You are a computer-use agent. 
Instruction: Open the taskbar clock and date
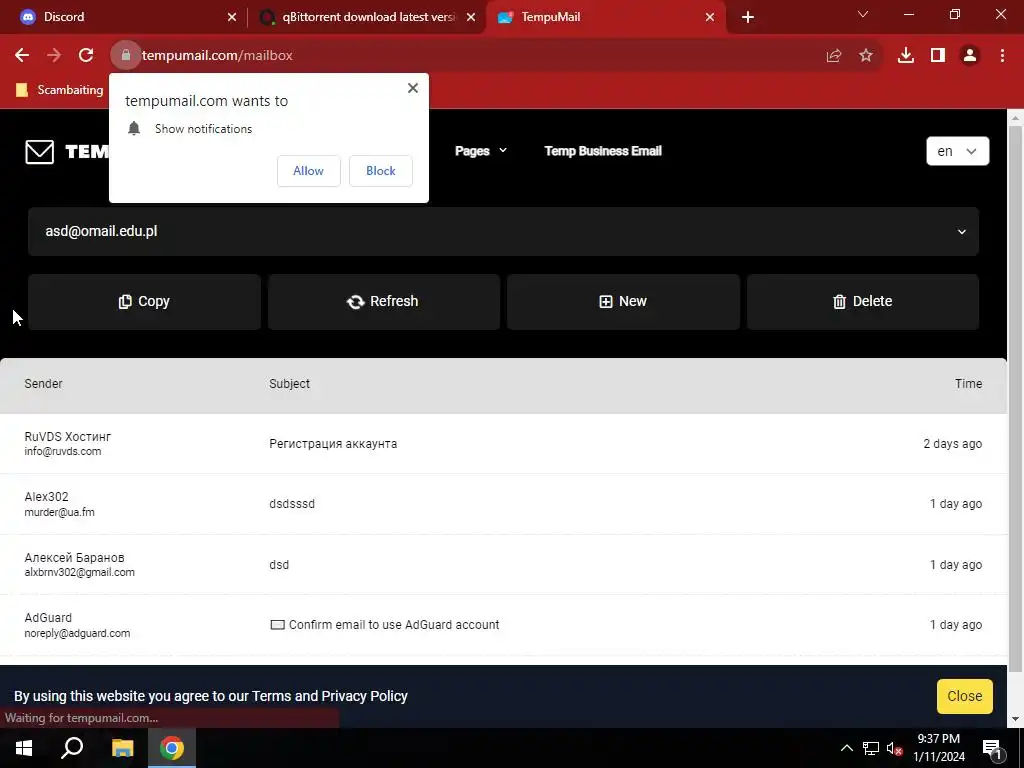[938, 748]
